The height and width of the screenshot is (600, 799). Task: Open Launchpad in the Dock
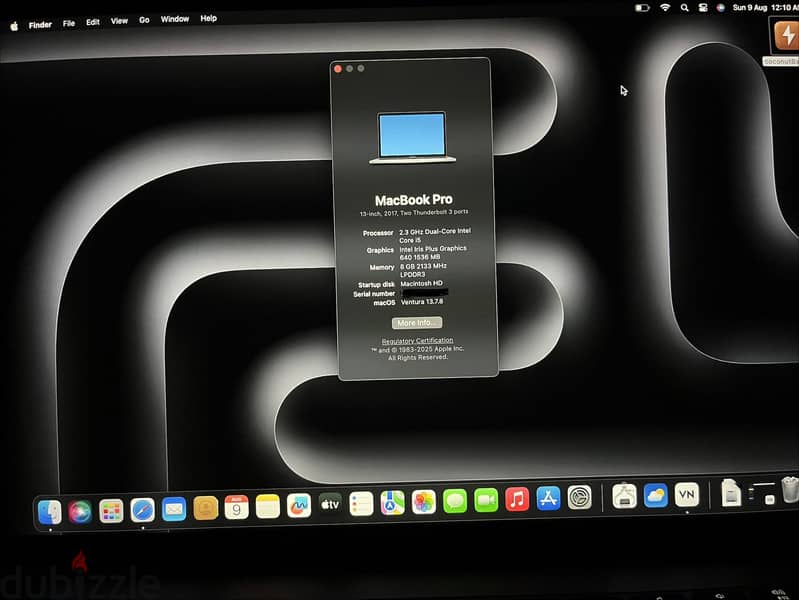click(x=111, y=511)
